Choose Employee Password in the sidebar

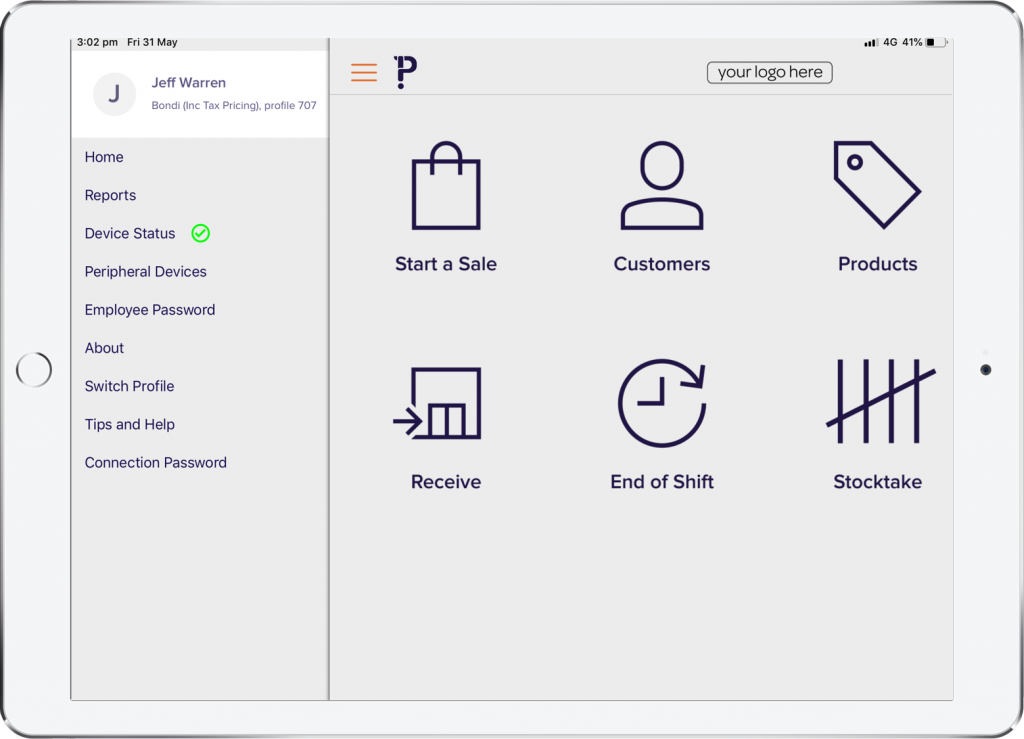tap(150, 309)
